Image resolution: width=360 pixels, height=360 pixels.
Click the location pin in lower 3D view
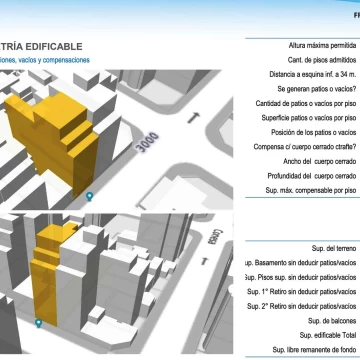39,323
